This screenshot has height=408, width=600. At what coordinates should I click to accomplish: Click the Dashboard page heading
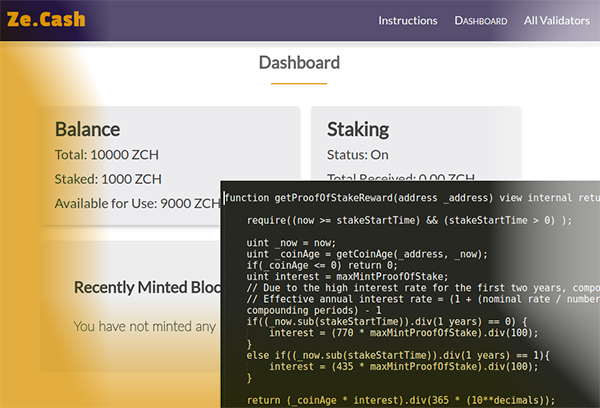[x=299, y=62]
